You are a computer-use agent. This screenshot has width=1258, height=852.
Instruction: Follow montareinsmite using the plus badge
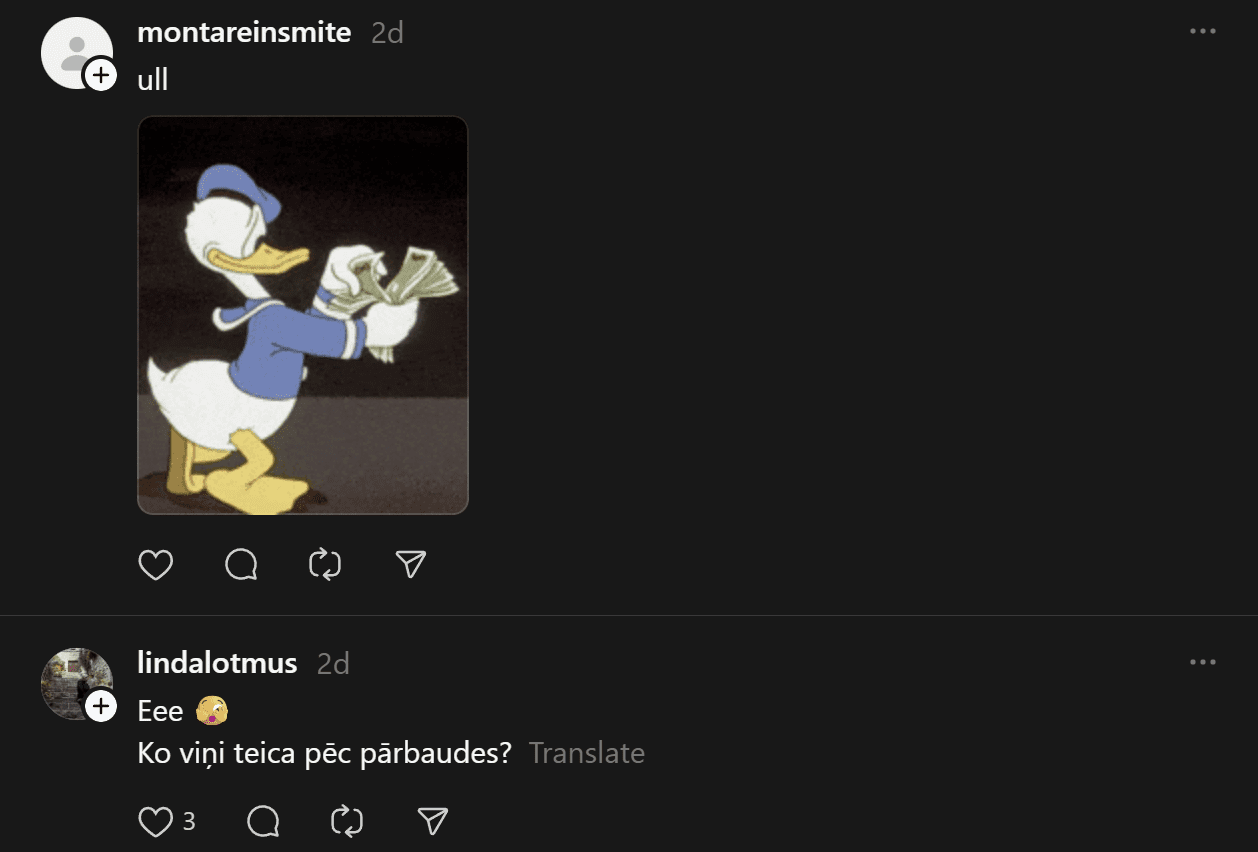pos(100,76)
